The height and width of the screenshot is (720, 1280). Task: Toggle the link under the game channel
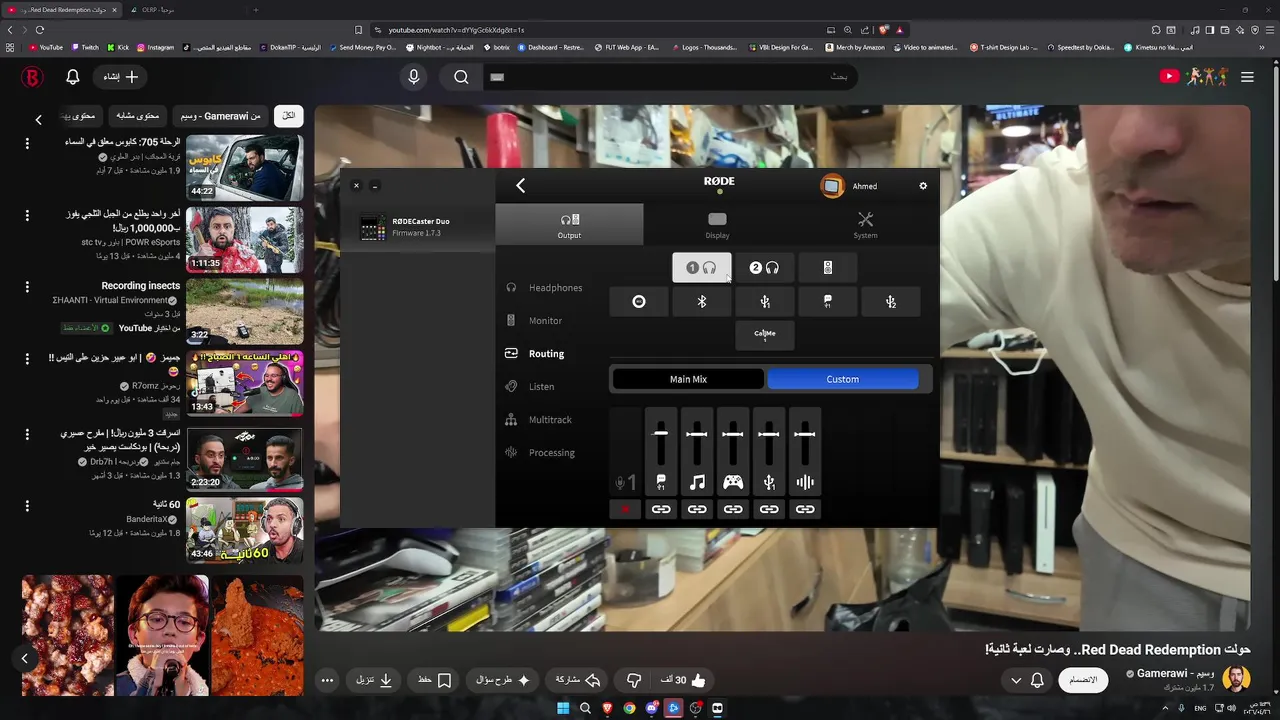733,509
